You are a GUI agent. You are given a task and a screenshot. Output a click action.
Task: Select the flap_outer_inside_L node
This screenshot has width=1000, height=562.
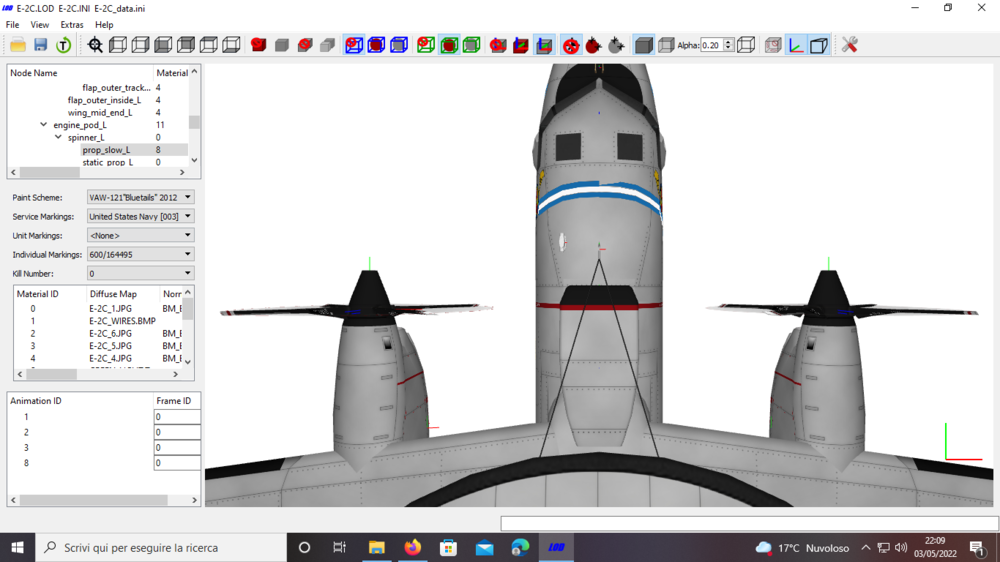(104, 100)
